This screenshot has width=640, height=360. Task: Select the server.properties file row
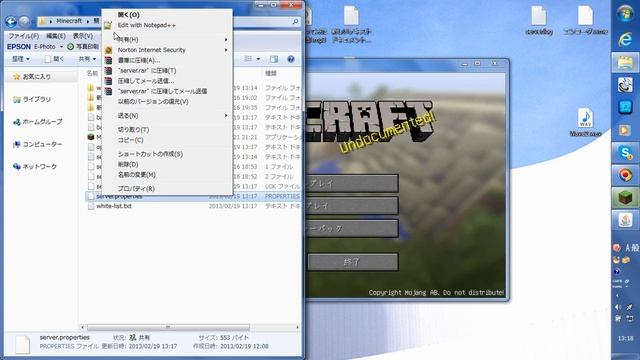click(194, 197)
